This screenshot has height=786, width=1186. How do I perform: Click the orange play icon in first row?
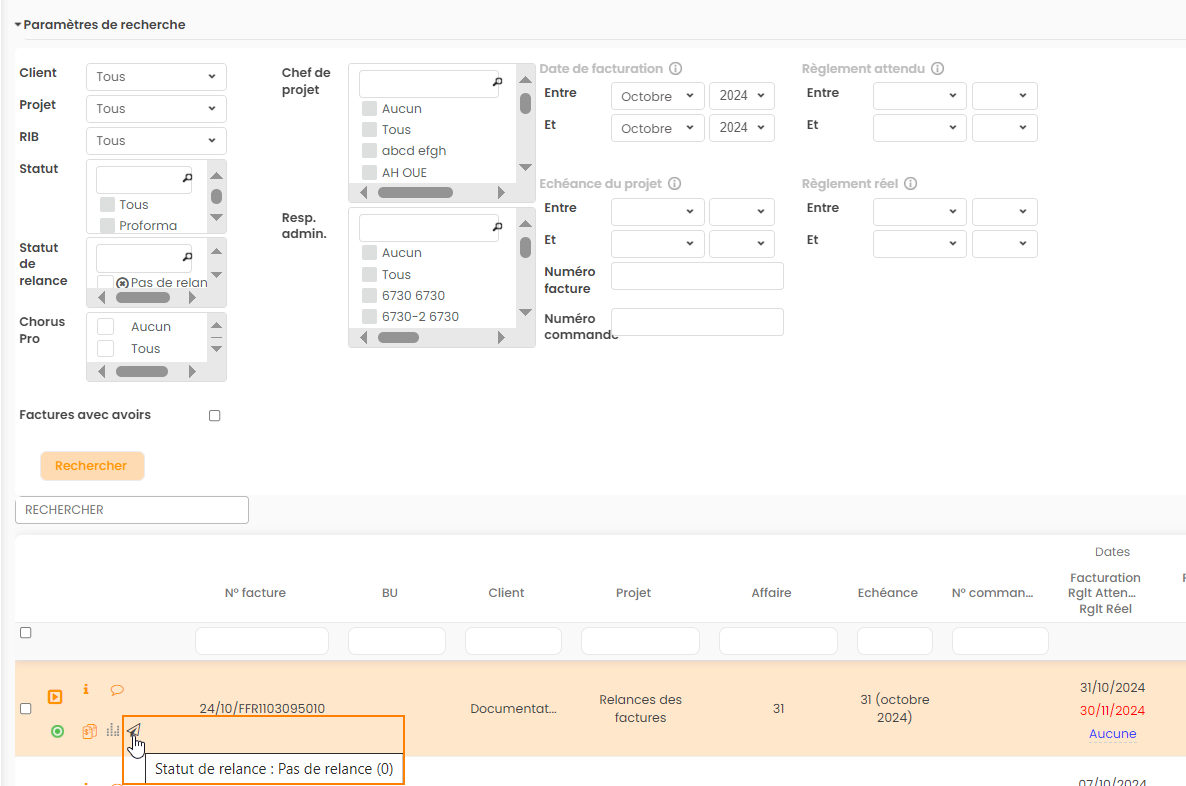coord(56,696)
